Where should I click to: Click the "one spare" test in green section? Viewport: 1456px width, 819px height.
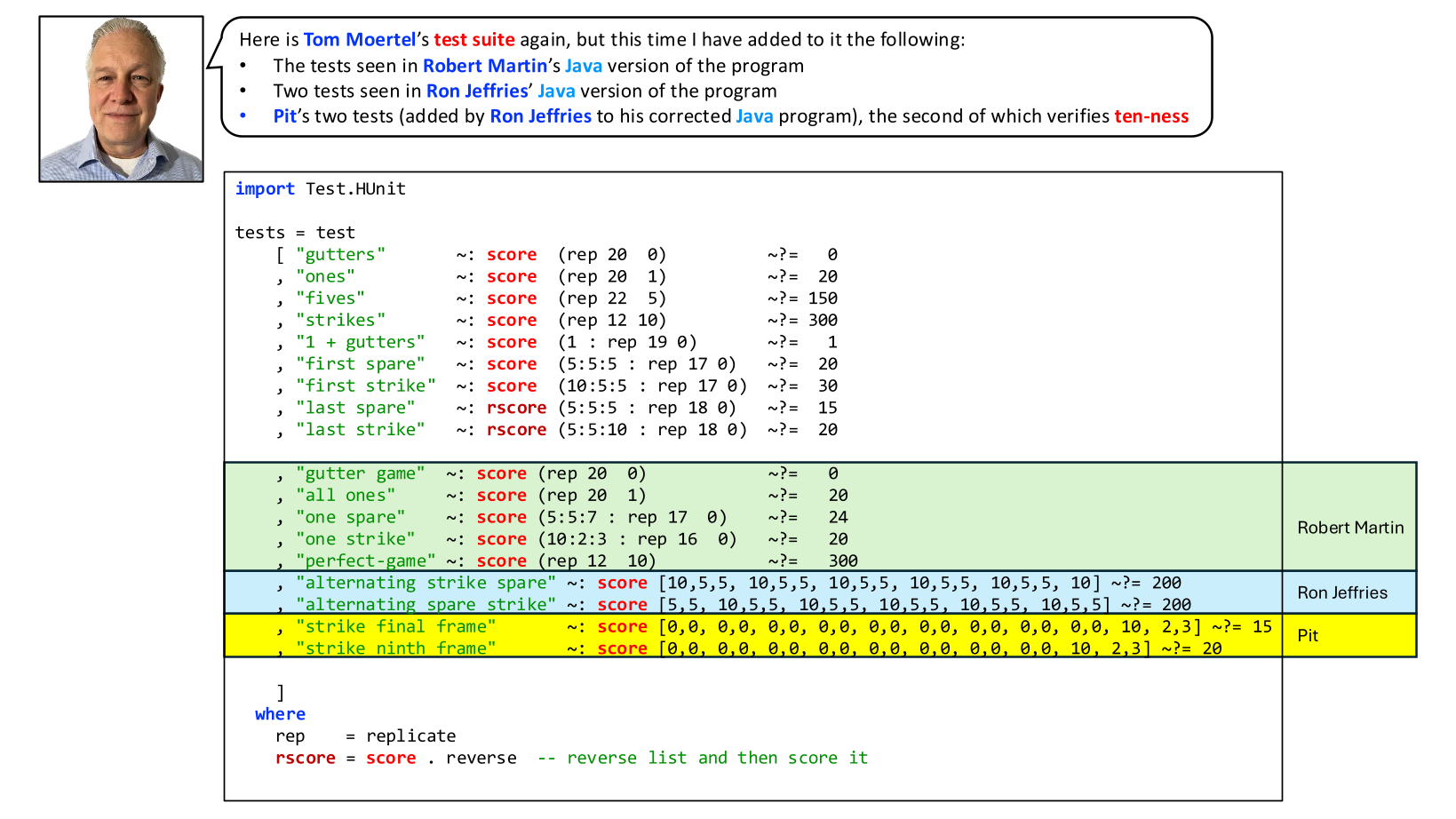point(351,517)
